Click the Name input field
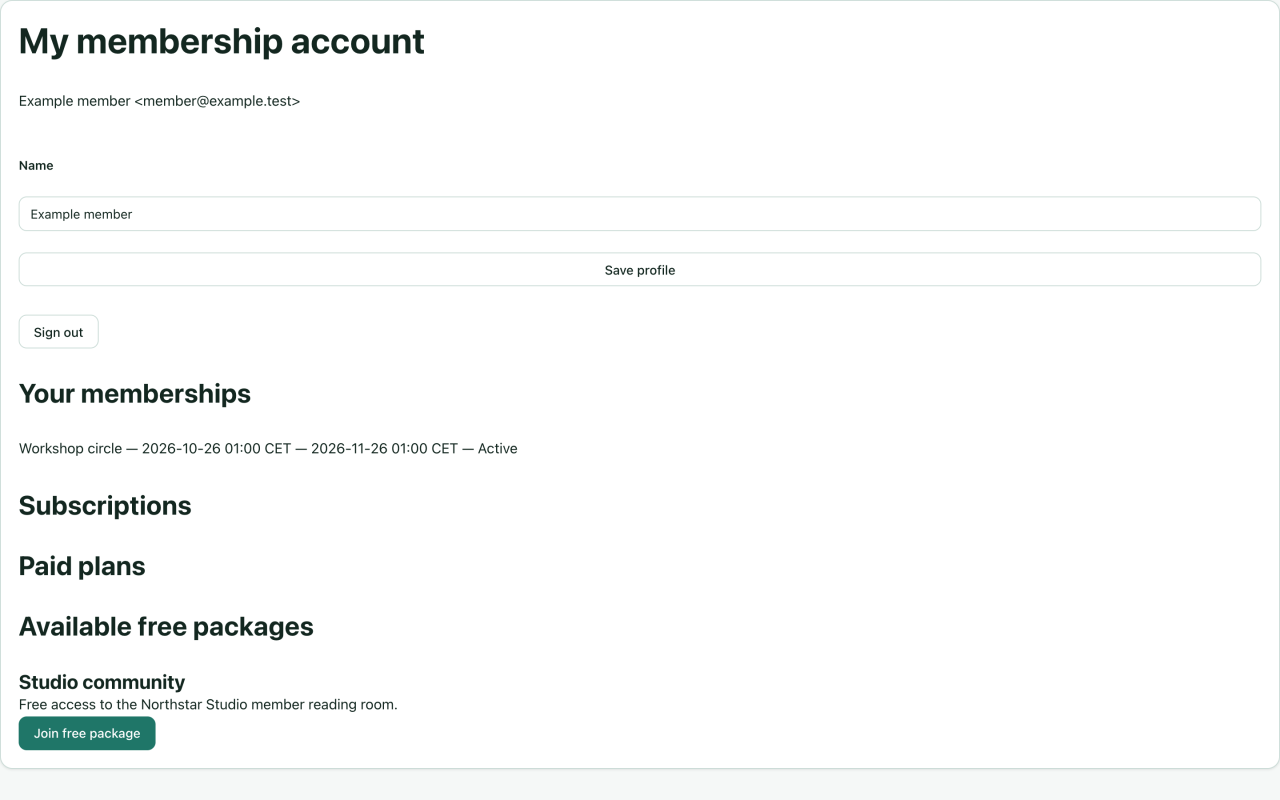This screenshot has width=1280, height=800. tap(640, 214)
